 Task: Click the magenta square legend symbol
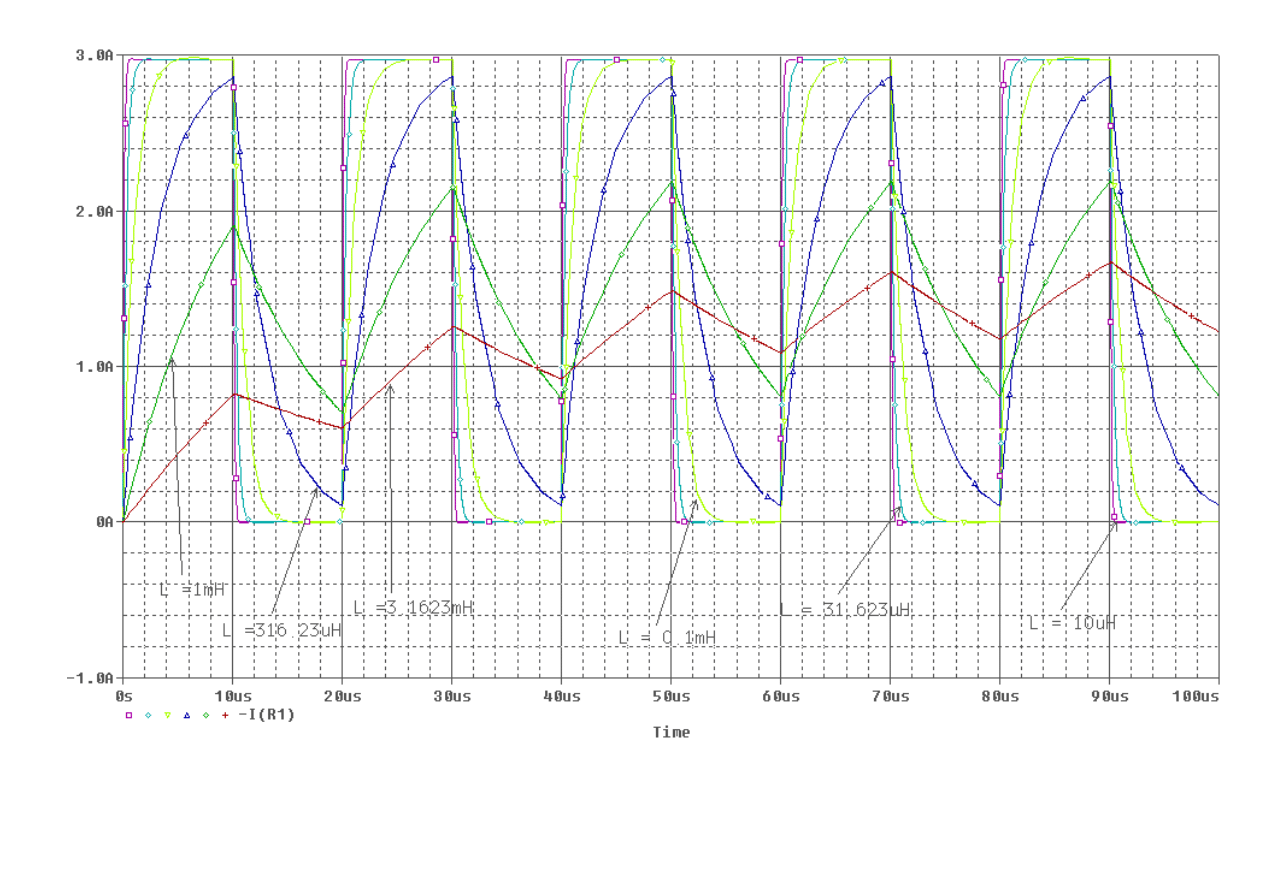(128, 715)
